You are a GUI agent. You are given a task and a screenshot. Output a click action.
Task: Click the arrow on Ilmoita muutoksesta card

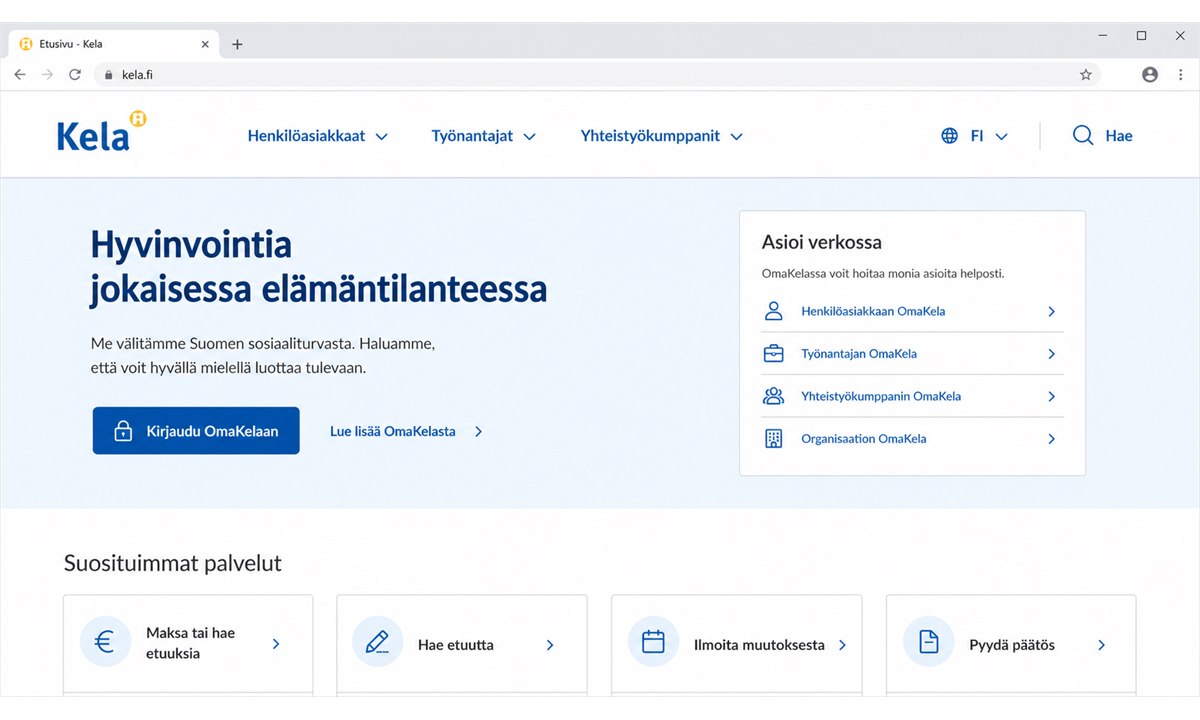pyautogui.click(x=842, y=645)
